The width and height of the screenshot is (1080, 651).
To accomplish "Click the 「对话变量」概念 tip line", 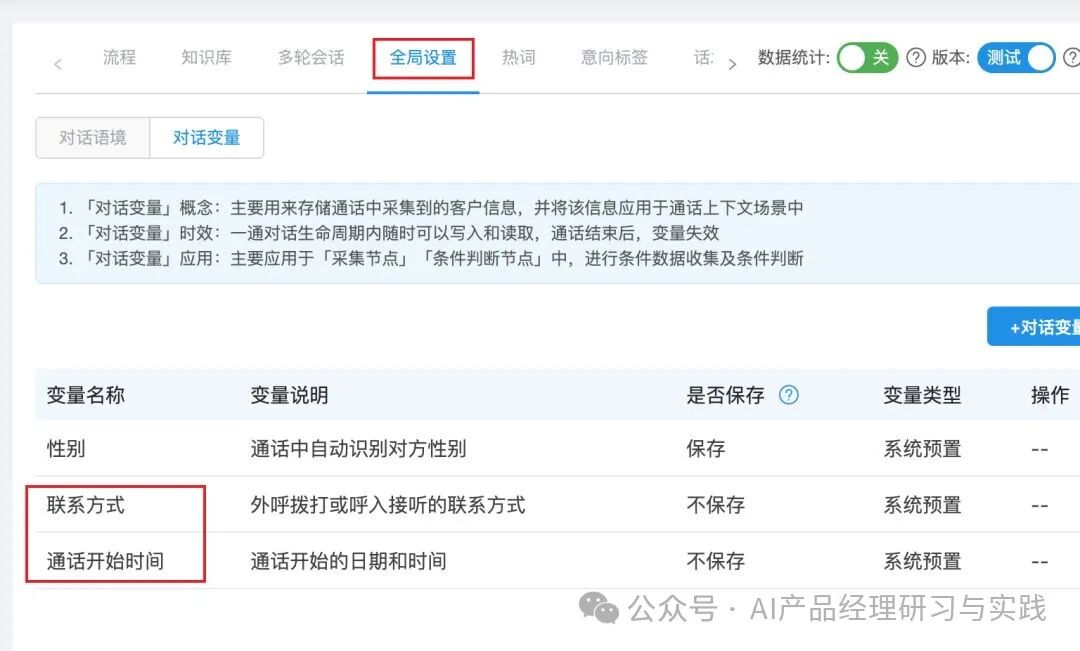I will (x=431, y=208).
